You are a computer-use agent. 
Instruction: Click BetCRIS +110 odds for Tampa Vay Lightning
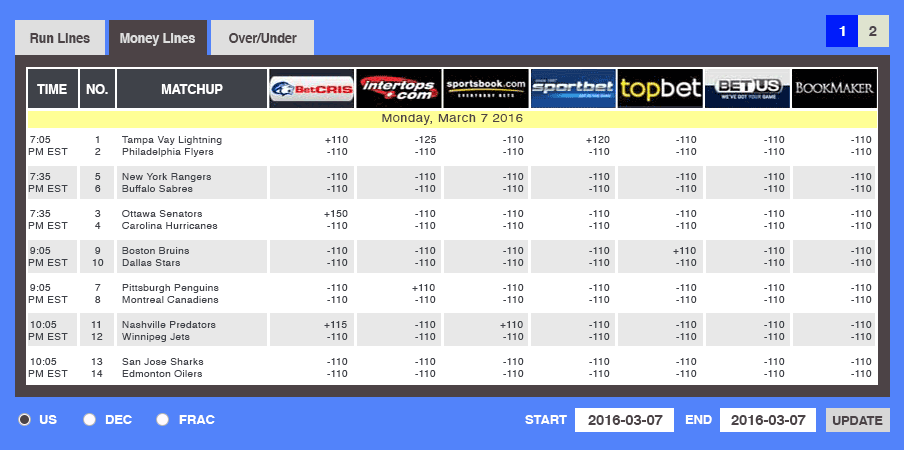coord(337,140)
